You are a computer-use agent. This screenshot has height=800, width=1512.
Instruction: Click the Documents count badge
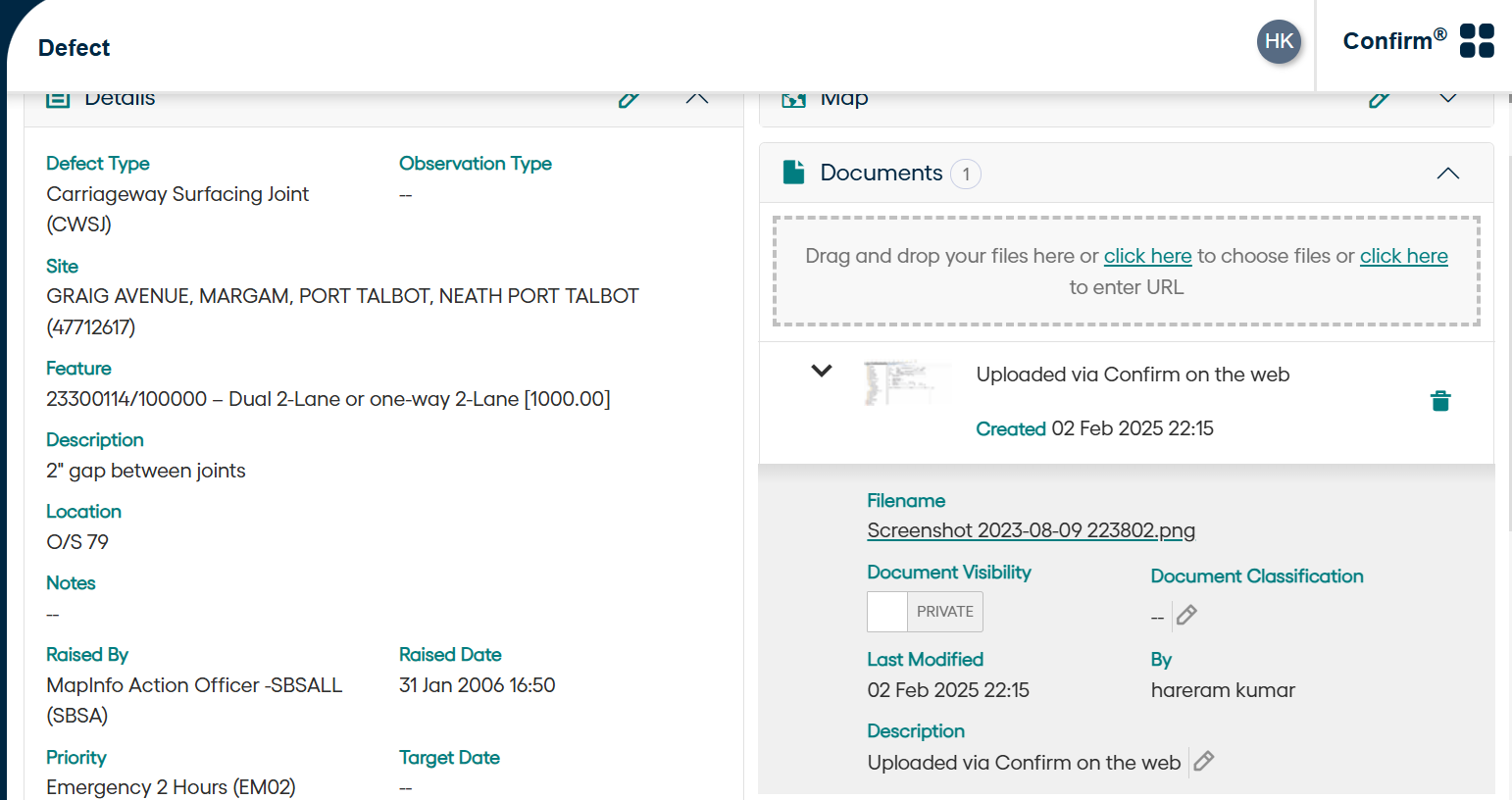[x=966, y=173]
